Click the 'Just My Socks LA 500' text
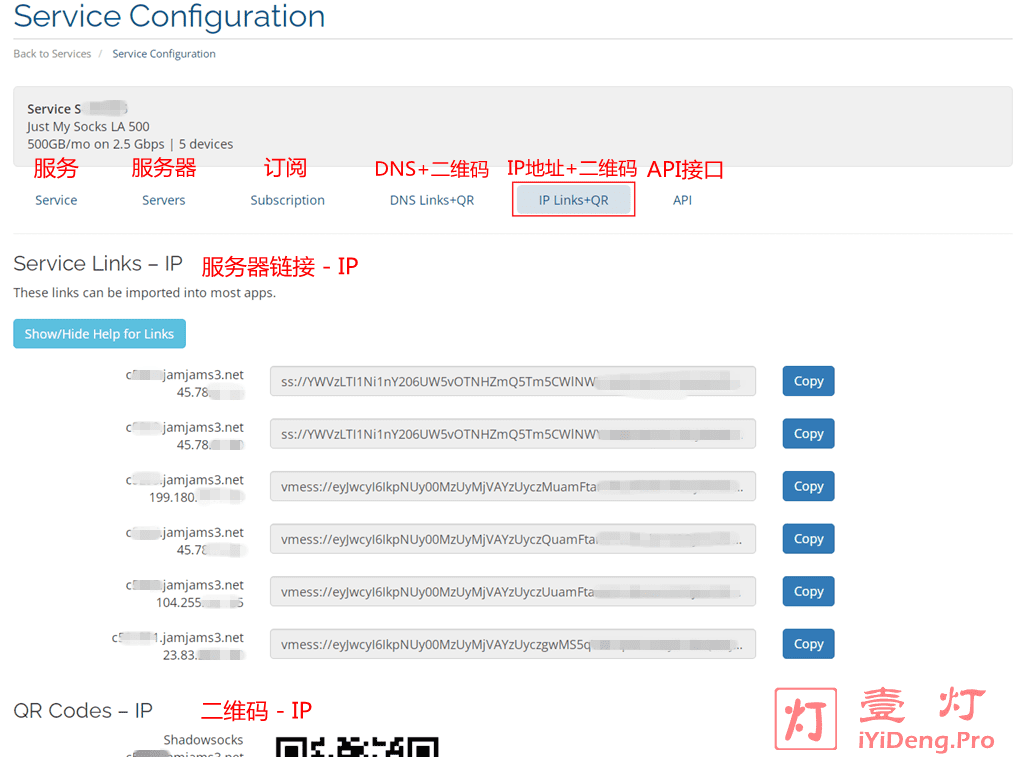Screen dimensions: 1024x757 [x=88, y=127]
